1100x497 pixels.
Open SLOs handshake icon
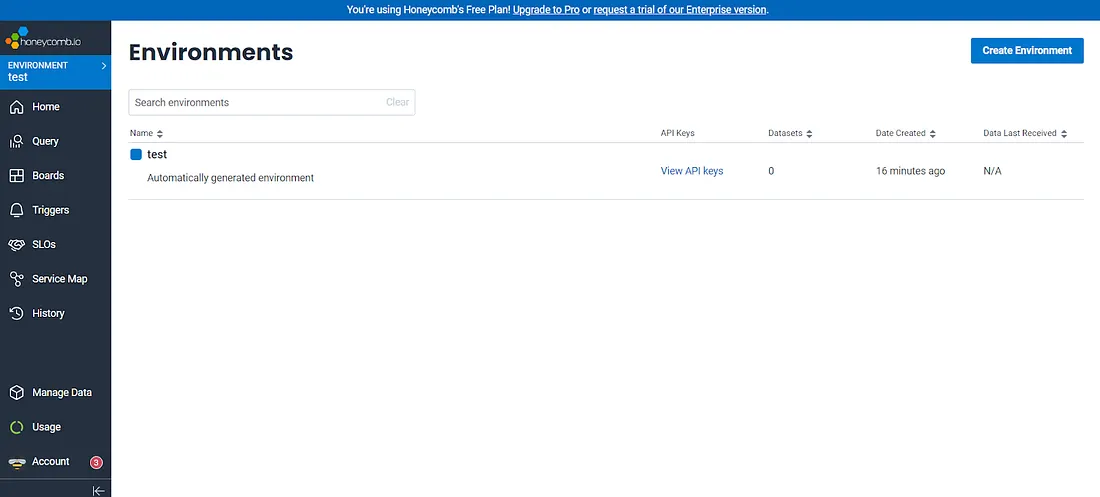[x=16, y=245]
